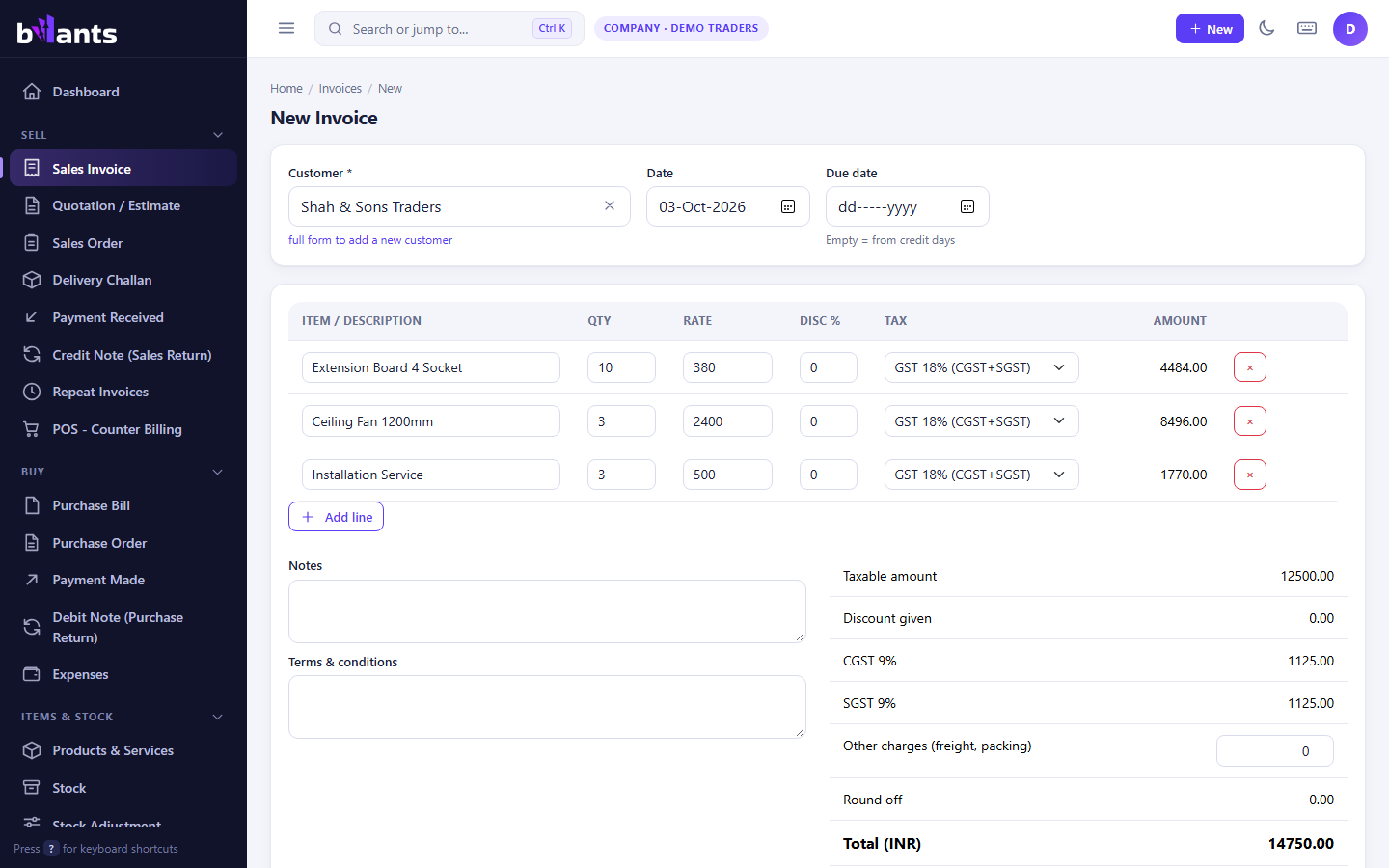Viewport: 1389px width, 868px height.
Task: Open Delivery Challan page
Action: (123, 280)
